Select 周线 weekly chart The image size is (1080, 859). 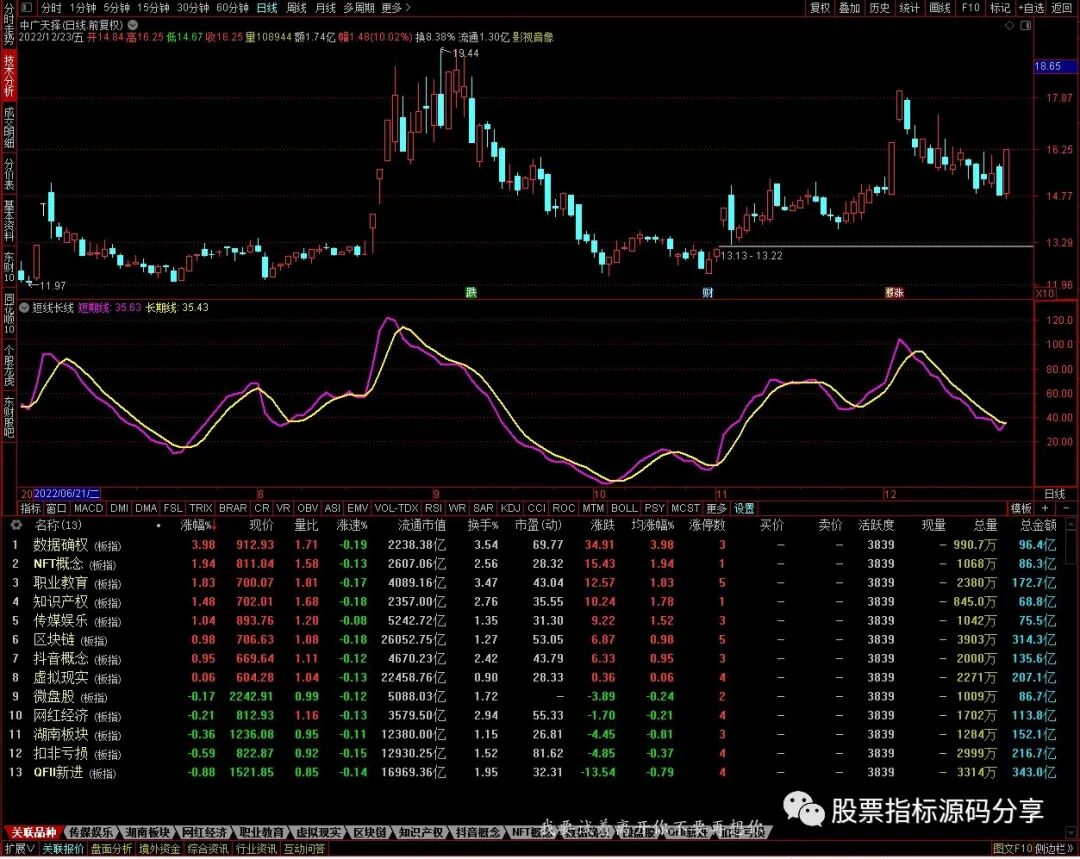[296, 8]
